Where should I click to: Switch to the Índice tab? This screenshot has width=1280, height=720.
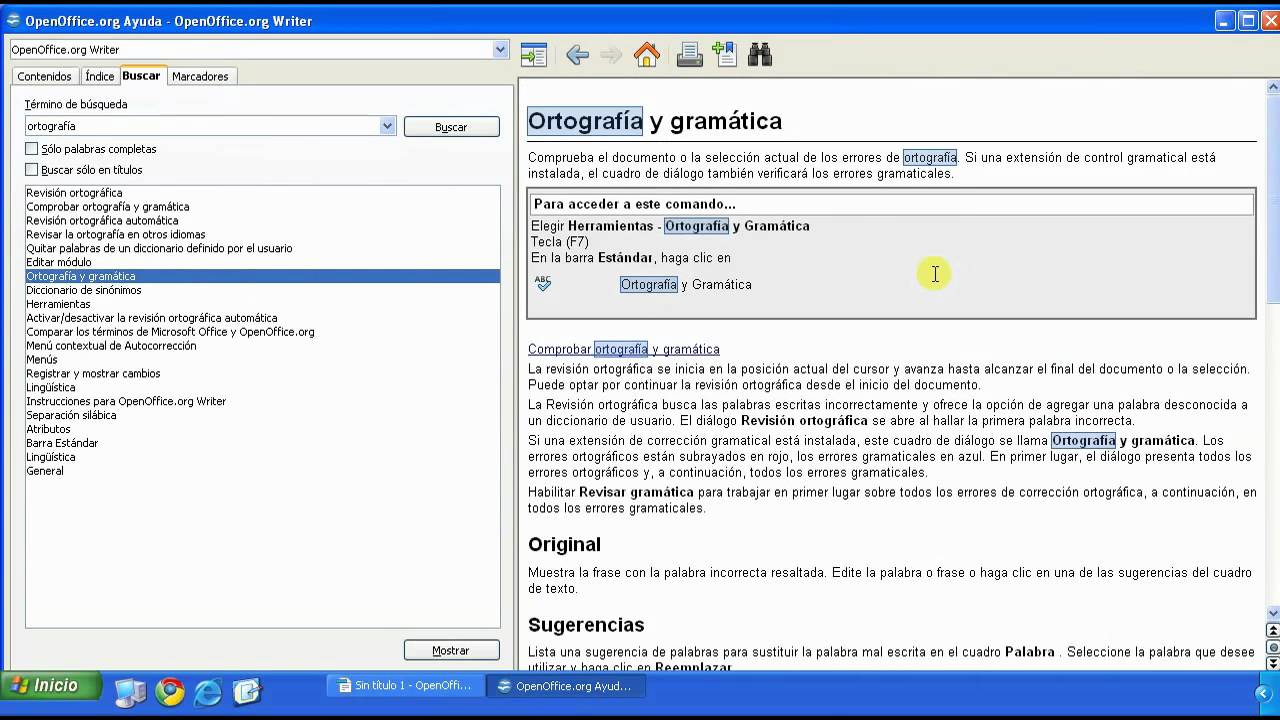pyautogui.click(x=99, y=76)
